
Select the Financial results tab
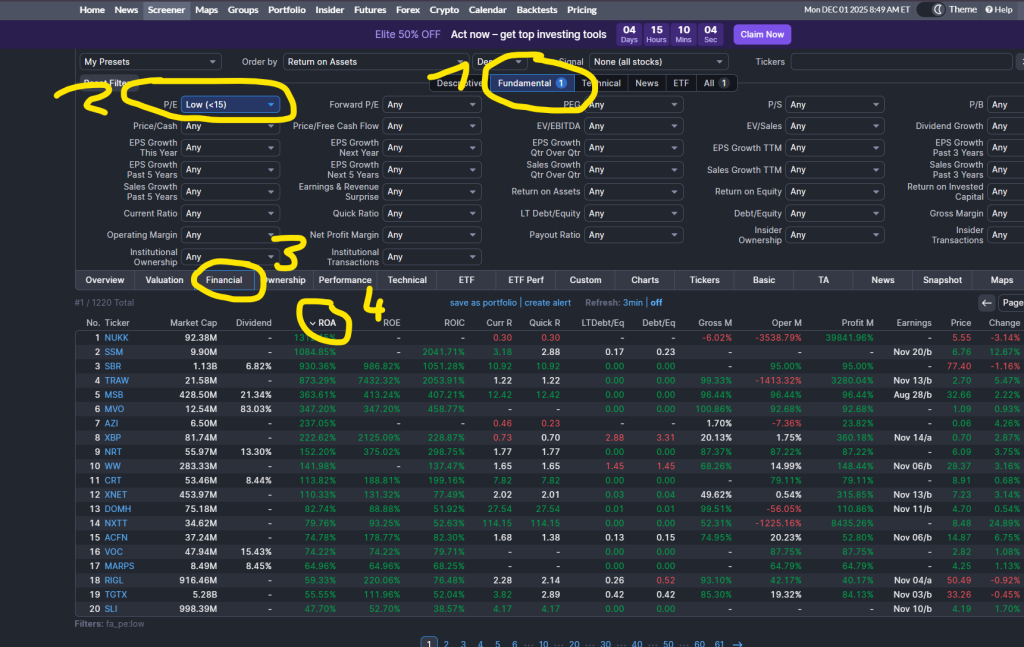[224, 280]
